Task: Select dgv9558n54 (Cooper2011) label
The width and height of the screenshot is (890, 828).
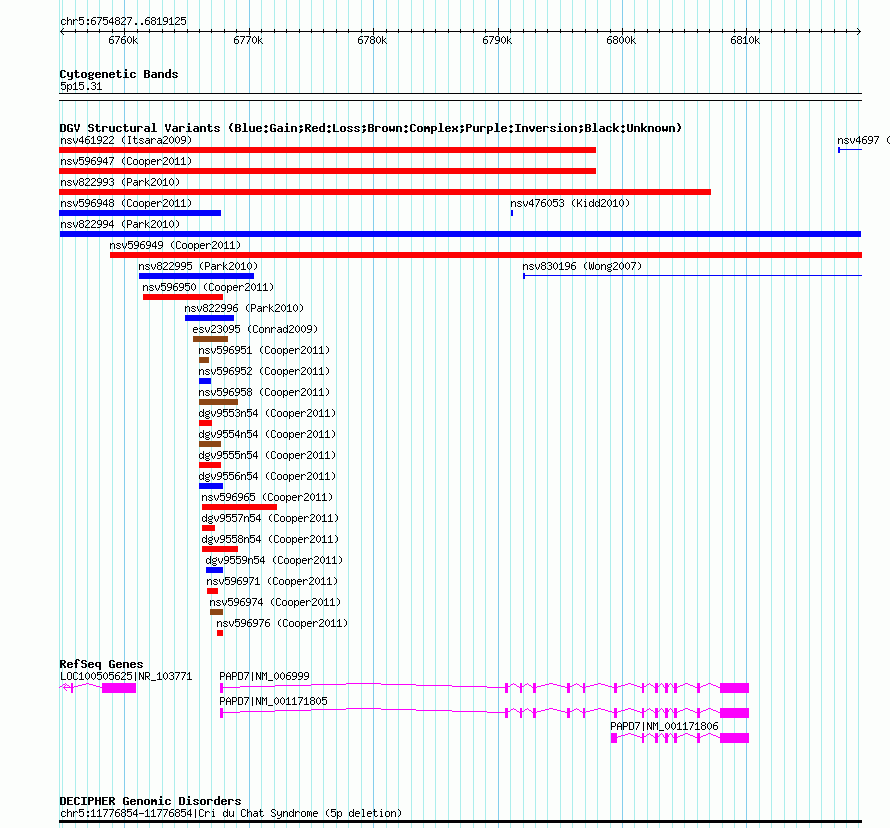Action: click(270, 539)
